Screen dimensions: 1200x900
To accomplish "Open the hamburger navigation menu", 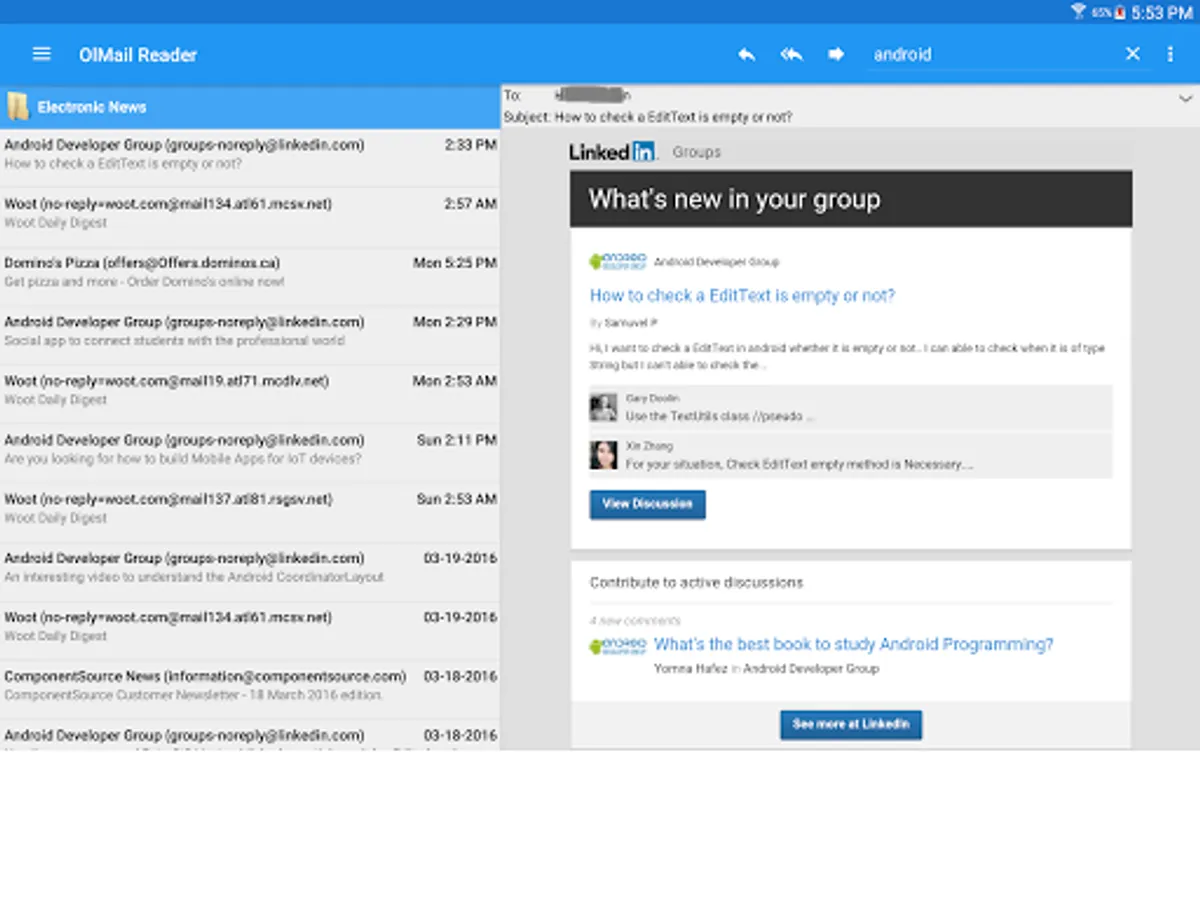I will pyautogui.click(x=41, y=54).
